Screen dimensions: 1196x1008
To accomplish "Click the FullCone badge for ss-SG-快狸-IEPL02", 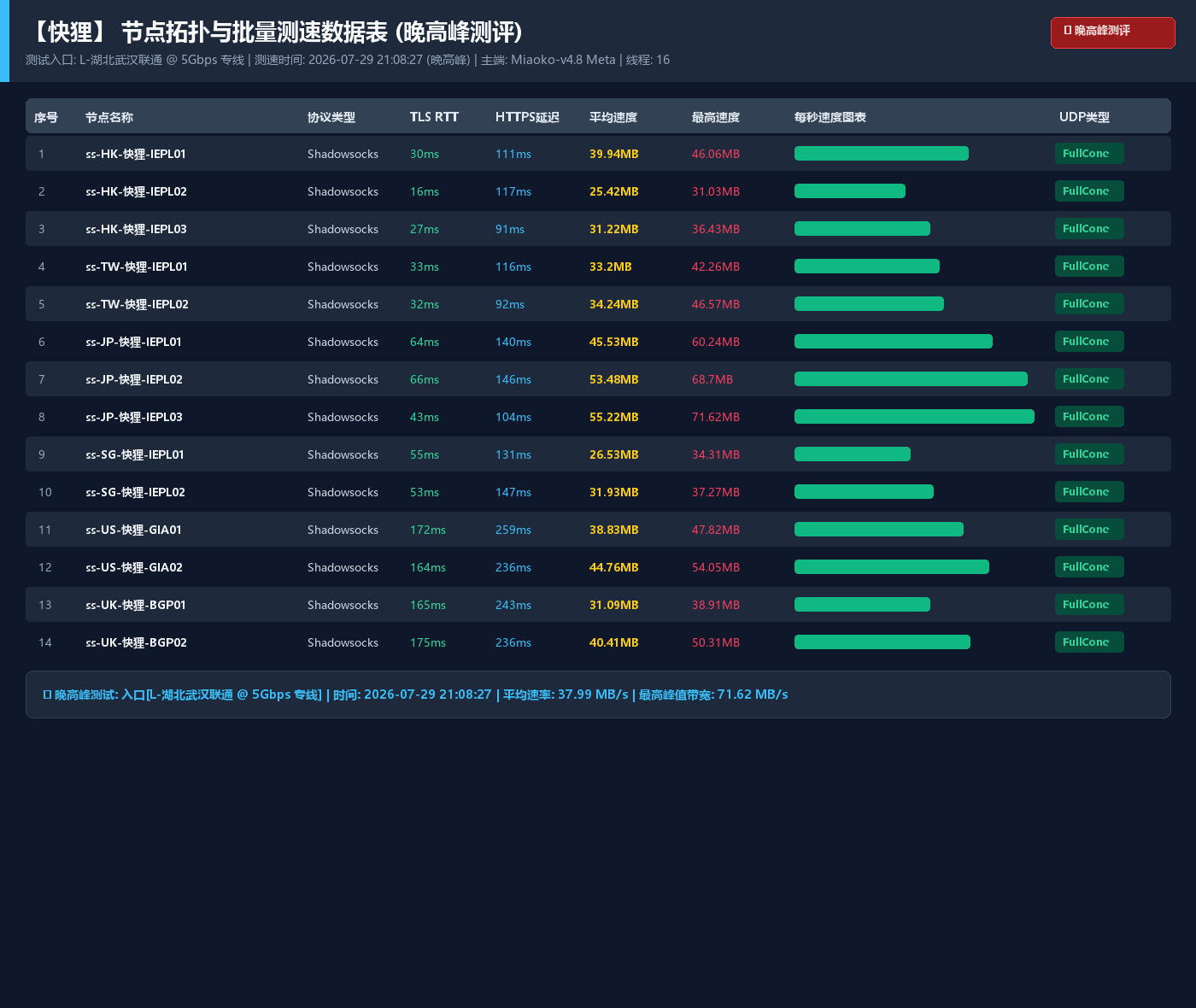I will coord(1089,492).
